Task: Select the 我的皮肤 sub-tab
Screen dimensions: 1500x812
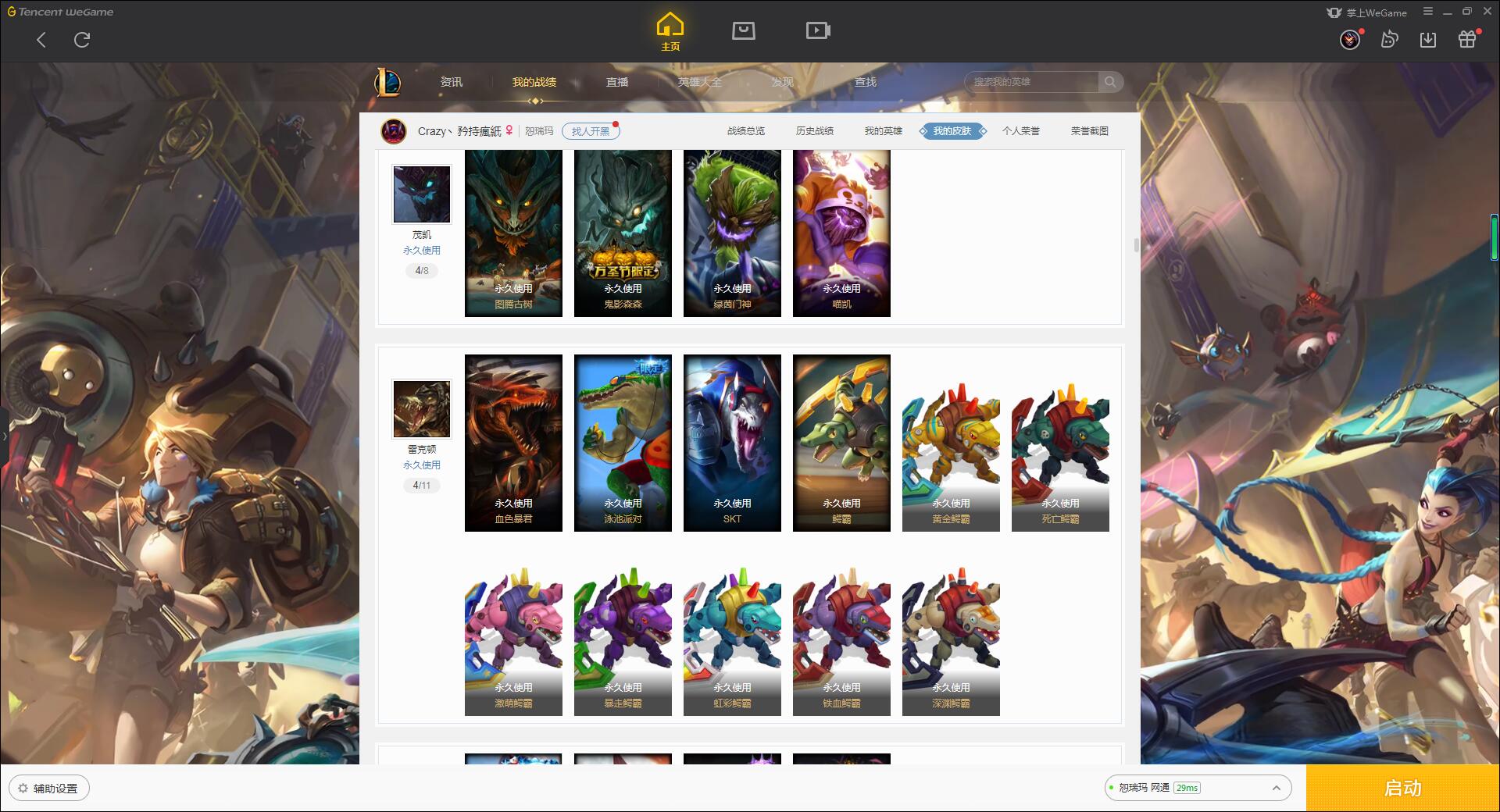Action: pos(952,131)
